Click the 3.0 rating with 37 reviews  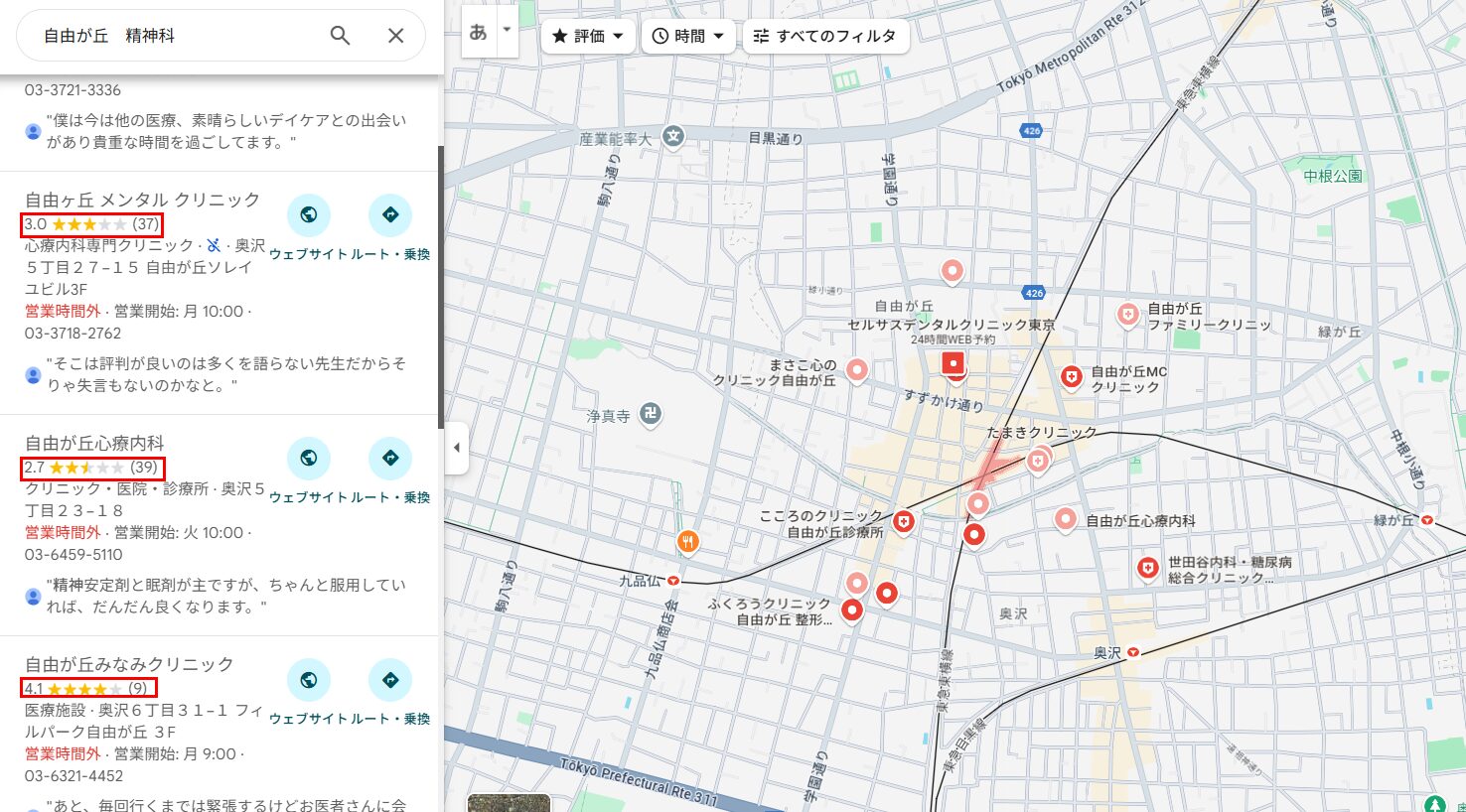(x=91, y=224)
